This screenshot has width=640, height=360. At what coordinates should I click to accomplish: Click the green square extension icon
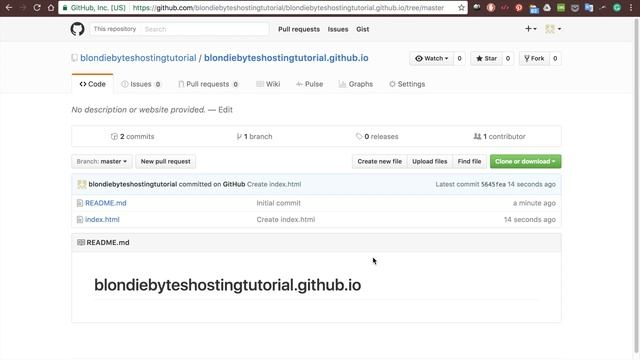click(561, 8)
